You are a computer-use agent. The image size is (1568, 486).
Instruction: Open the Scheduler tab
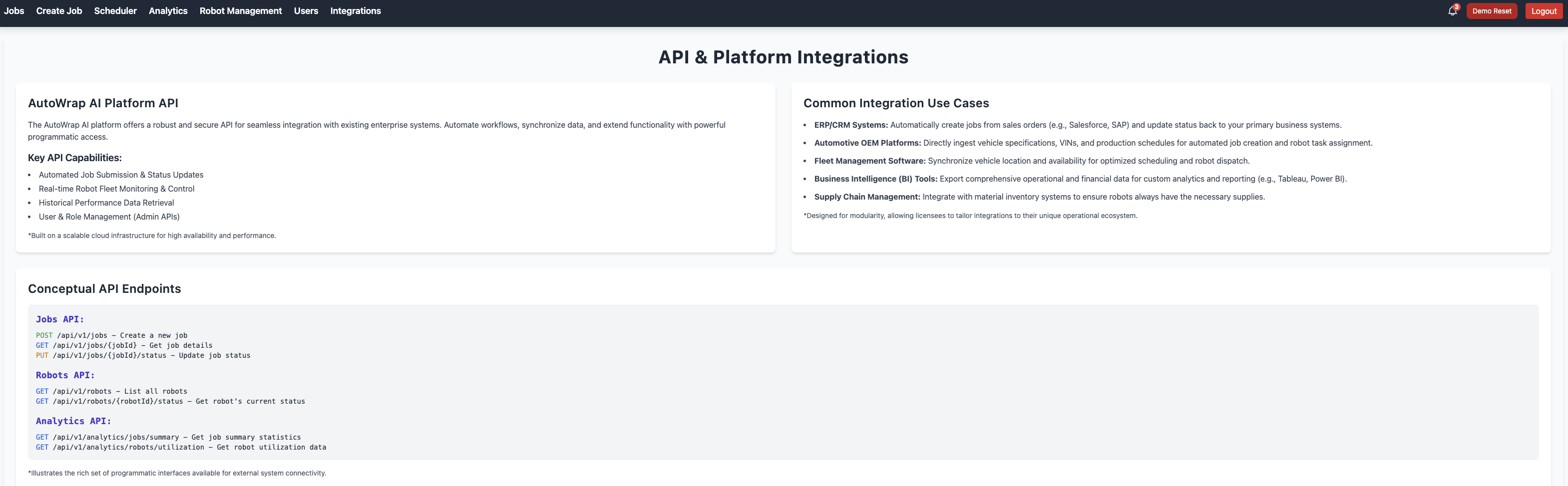tap(115, 11)
